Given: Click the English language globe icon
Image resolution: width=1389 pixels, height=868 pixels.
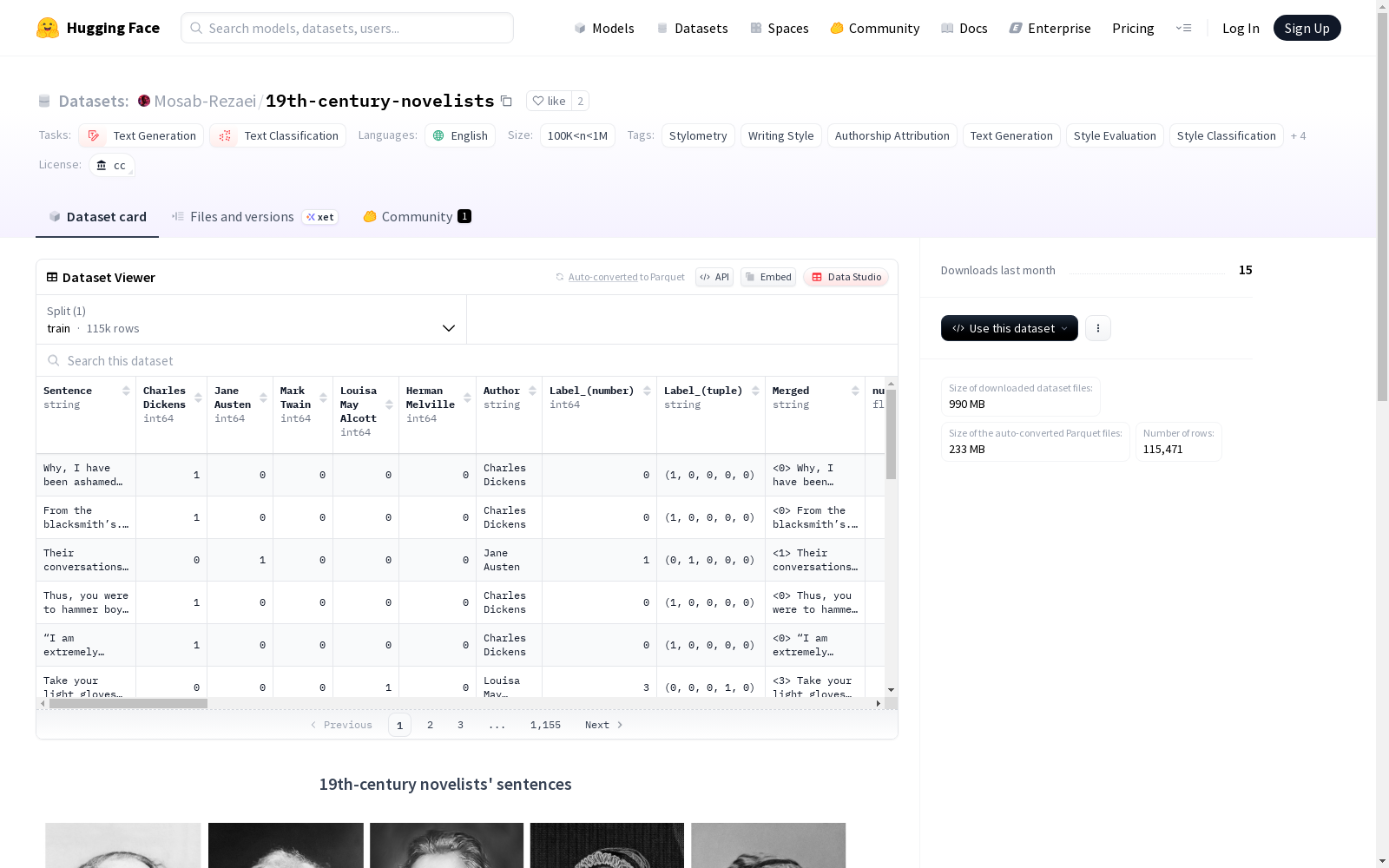Looking at the screenshot, I should click(438, 135).
